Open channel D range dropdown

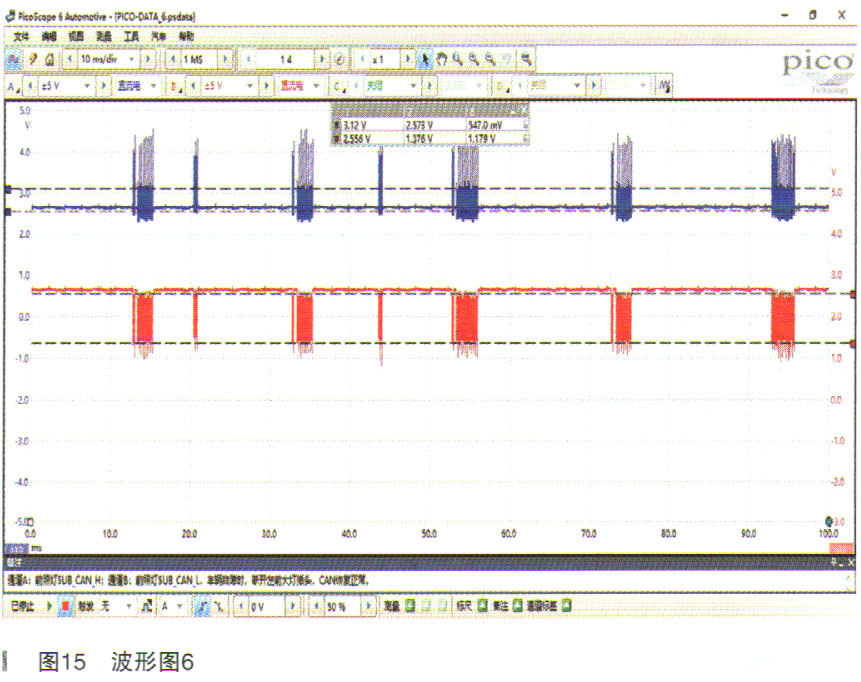577,86
